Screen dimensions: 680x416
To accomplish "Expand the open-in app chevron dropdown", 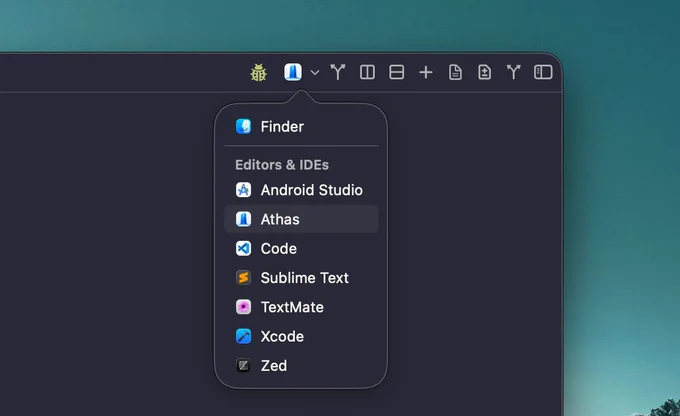I will (315, 72).
